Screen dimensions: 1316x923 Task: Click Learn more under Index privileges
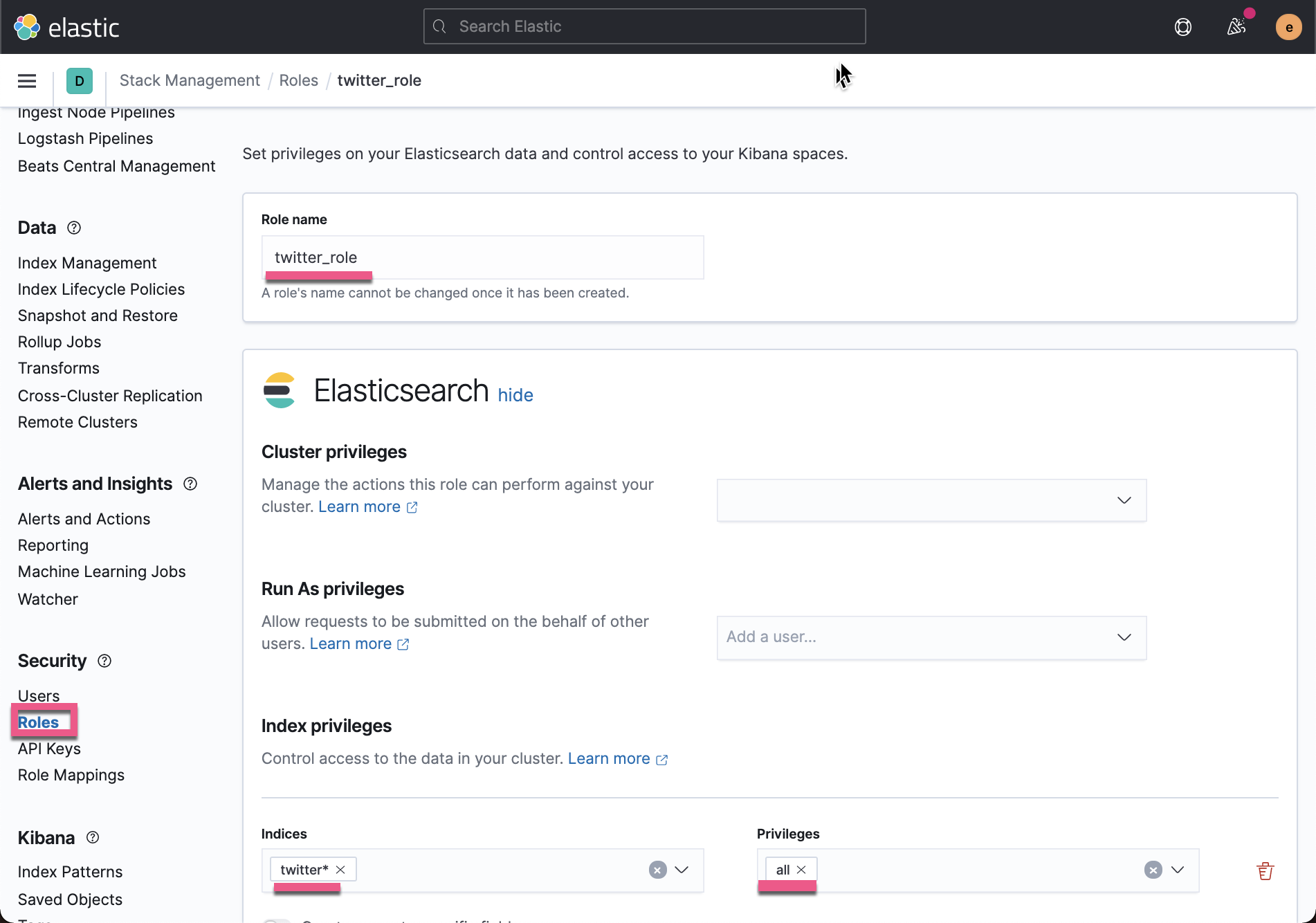(x=608, y=758)
